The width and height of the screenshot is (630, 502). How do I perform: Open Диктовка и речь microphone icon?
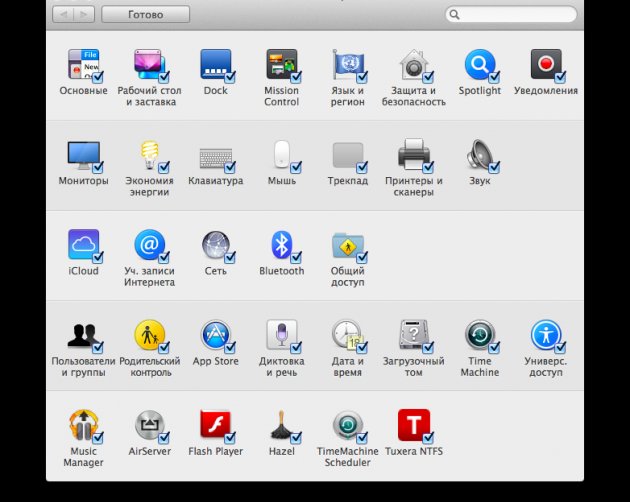pos(282,334)
